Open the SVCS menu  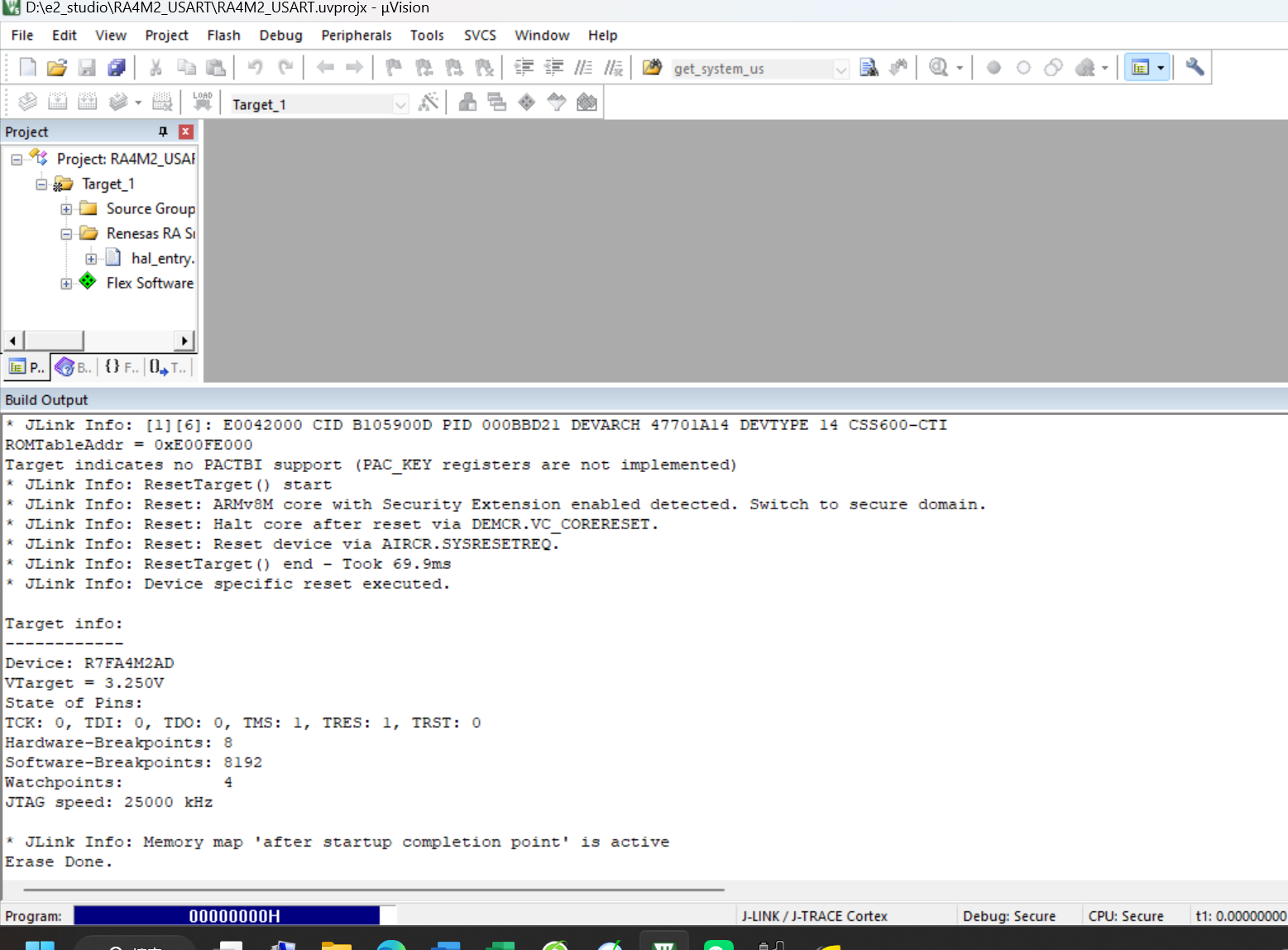[x=480, y=36]
